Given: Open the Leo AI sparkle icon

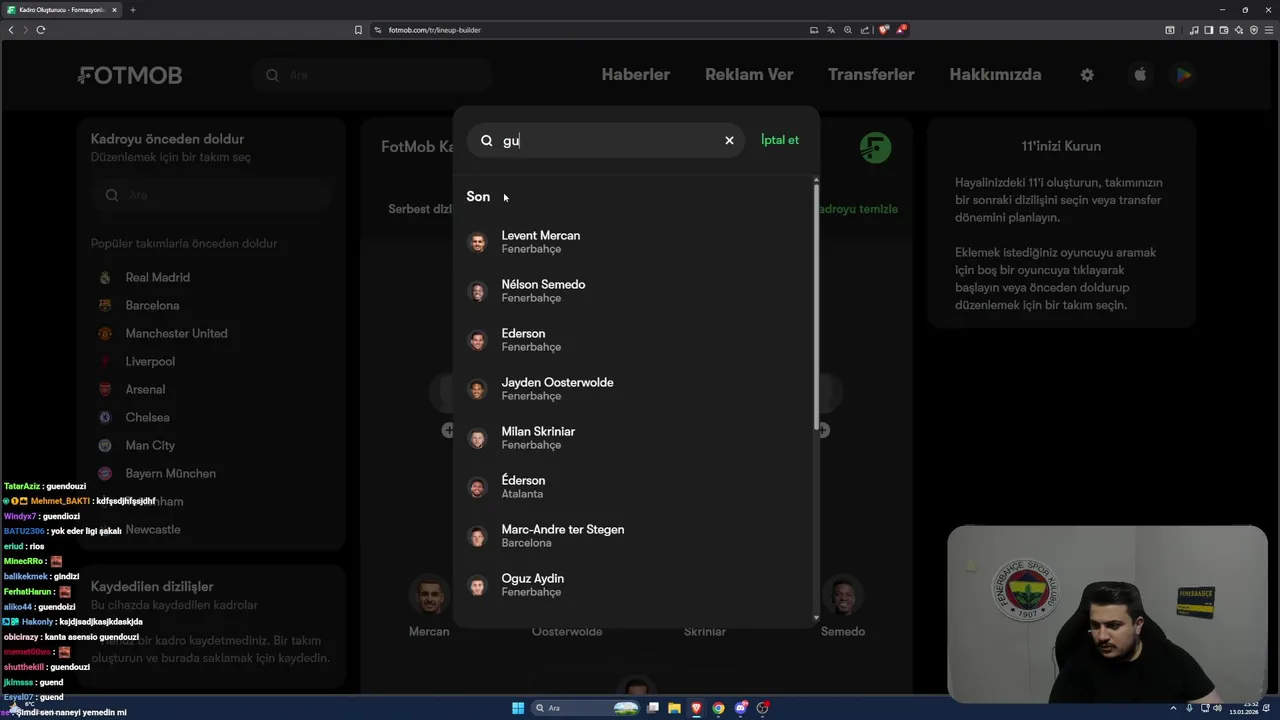Looking at the screenshot, I should 1238,30.
